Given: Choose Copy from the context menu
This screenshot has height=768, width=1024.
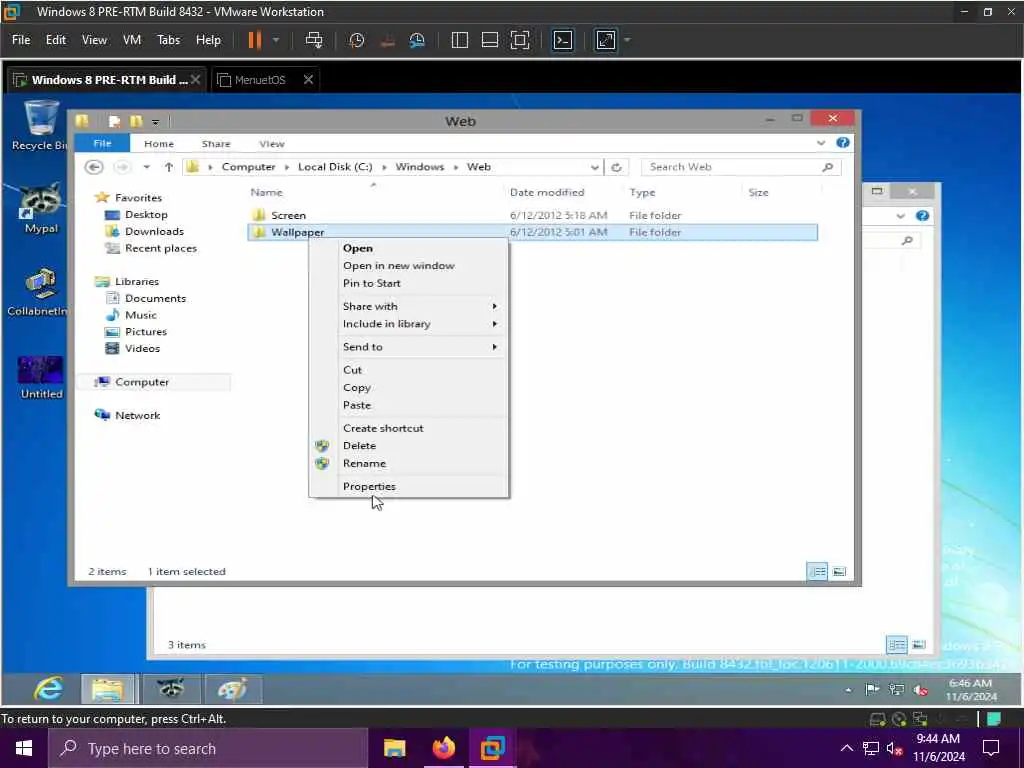Looking at the screenshot, I should pyautogui.click(x=357, y=388).
